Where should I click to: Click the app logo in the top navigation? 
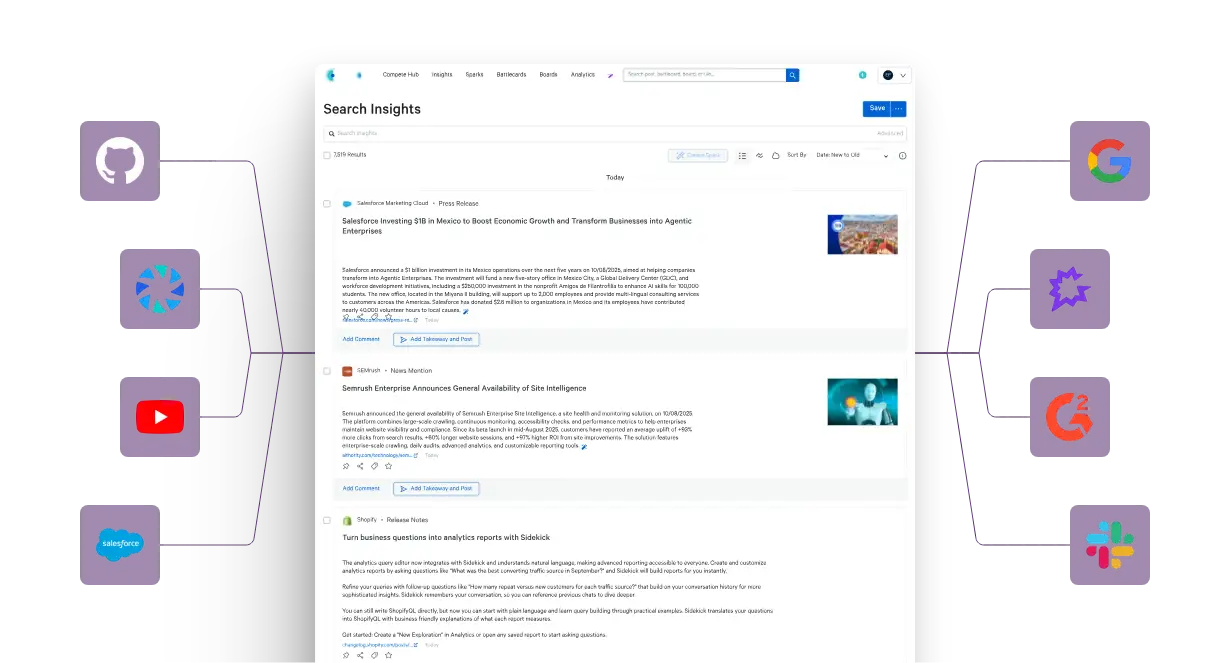[331, 75]
